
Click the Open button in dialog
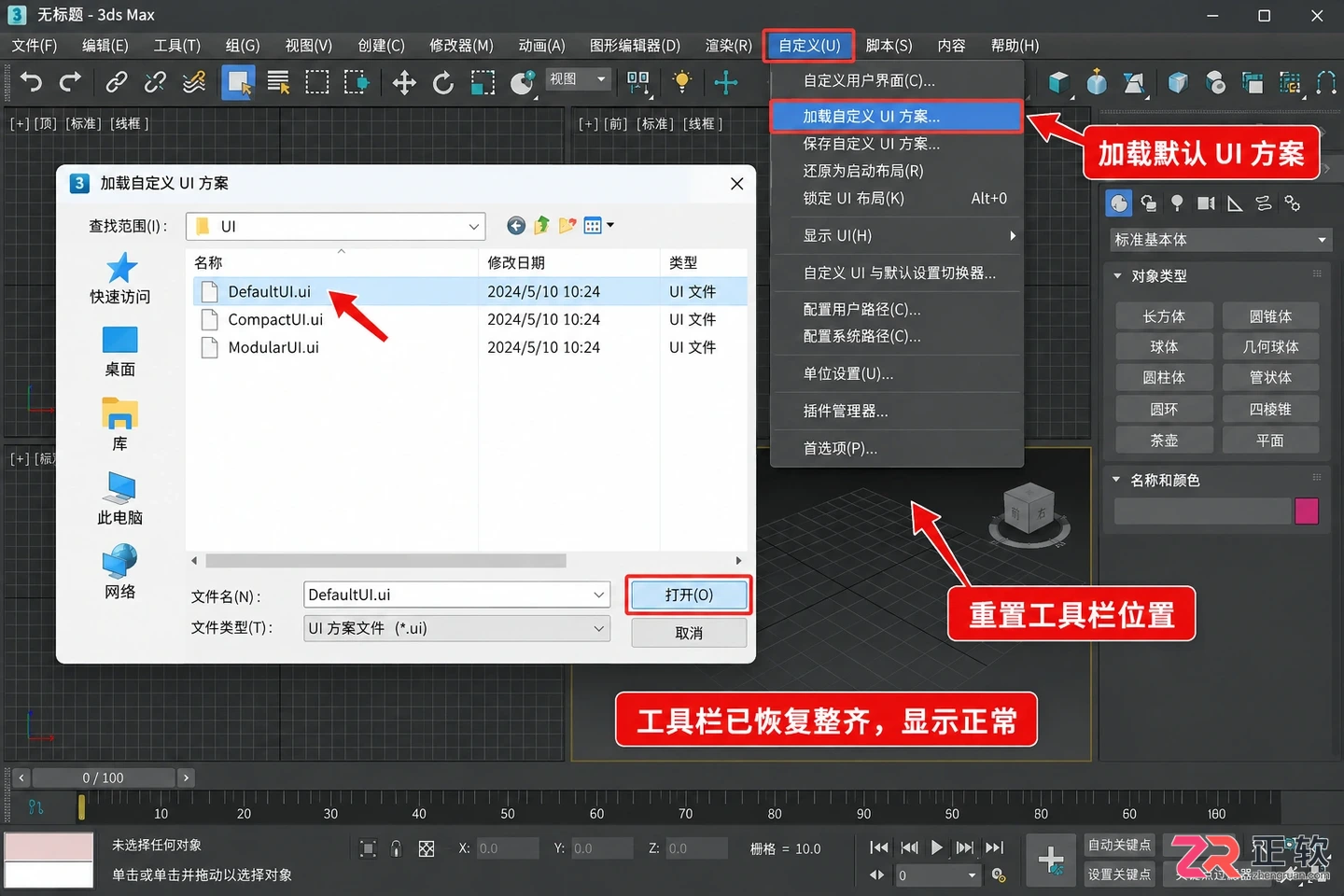(689, 595)
